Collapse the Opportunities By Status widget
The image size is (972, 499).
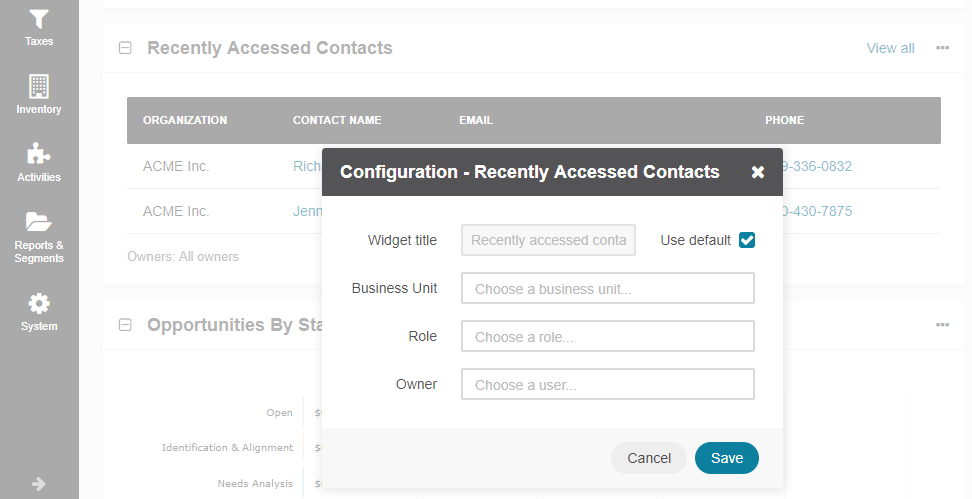coord(125,324)
